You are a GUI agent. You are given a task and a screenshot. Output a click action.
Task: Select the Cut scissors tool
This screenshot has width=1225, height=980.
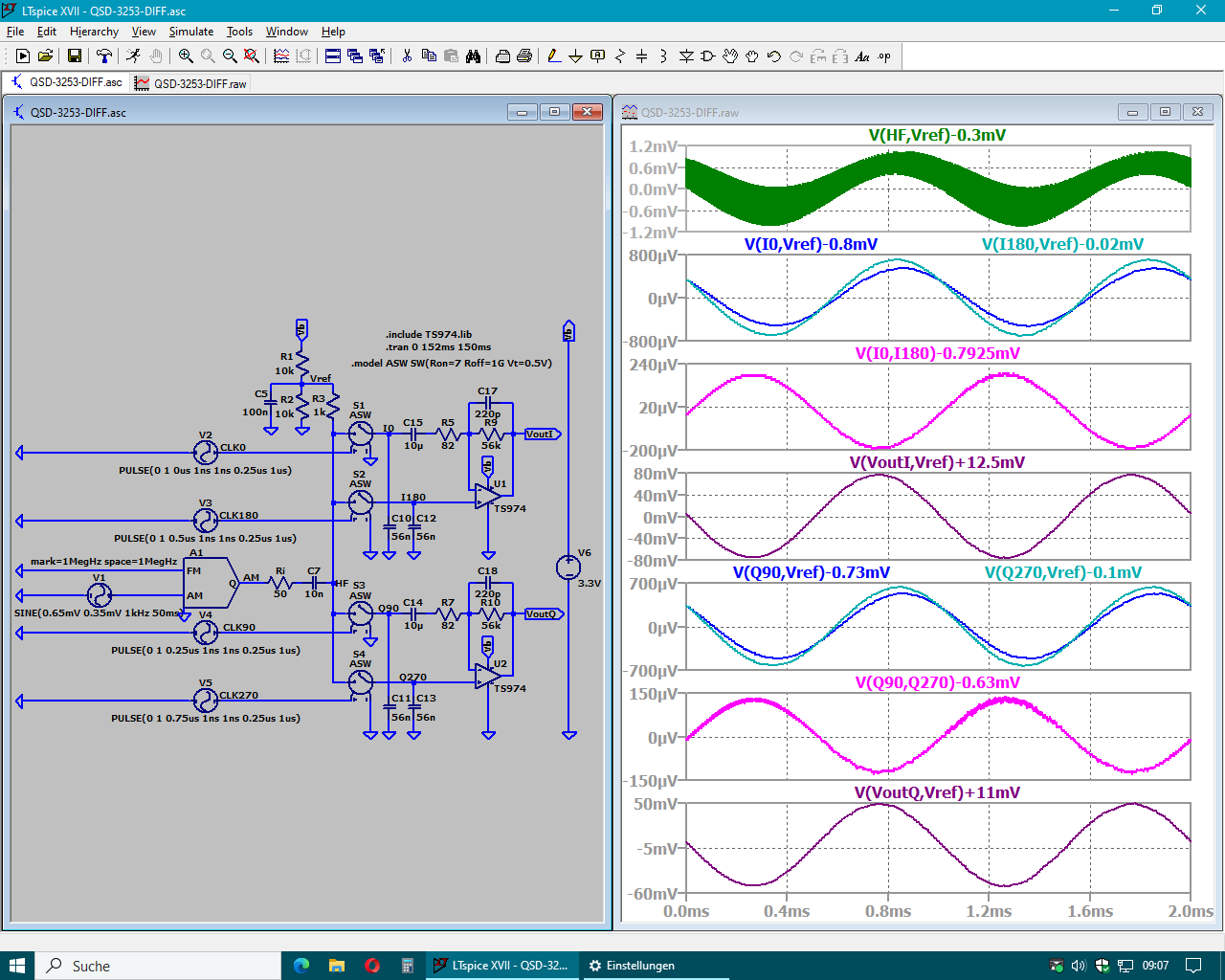click(x=407, y=56)
